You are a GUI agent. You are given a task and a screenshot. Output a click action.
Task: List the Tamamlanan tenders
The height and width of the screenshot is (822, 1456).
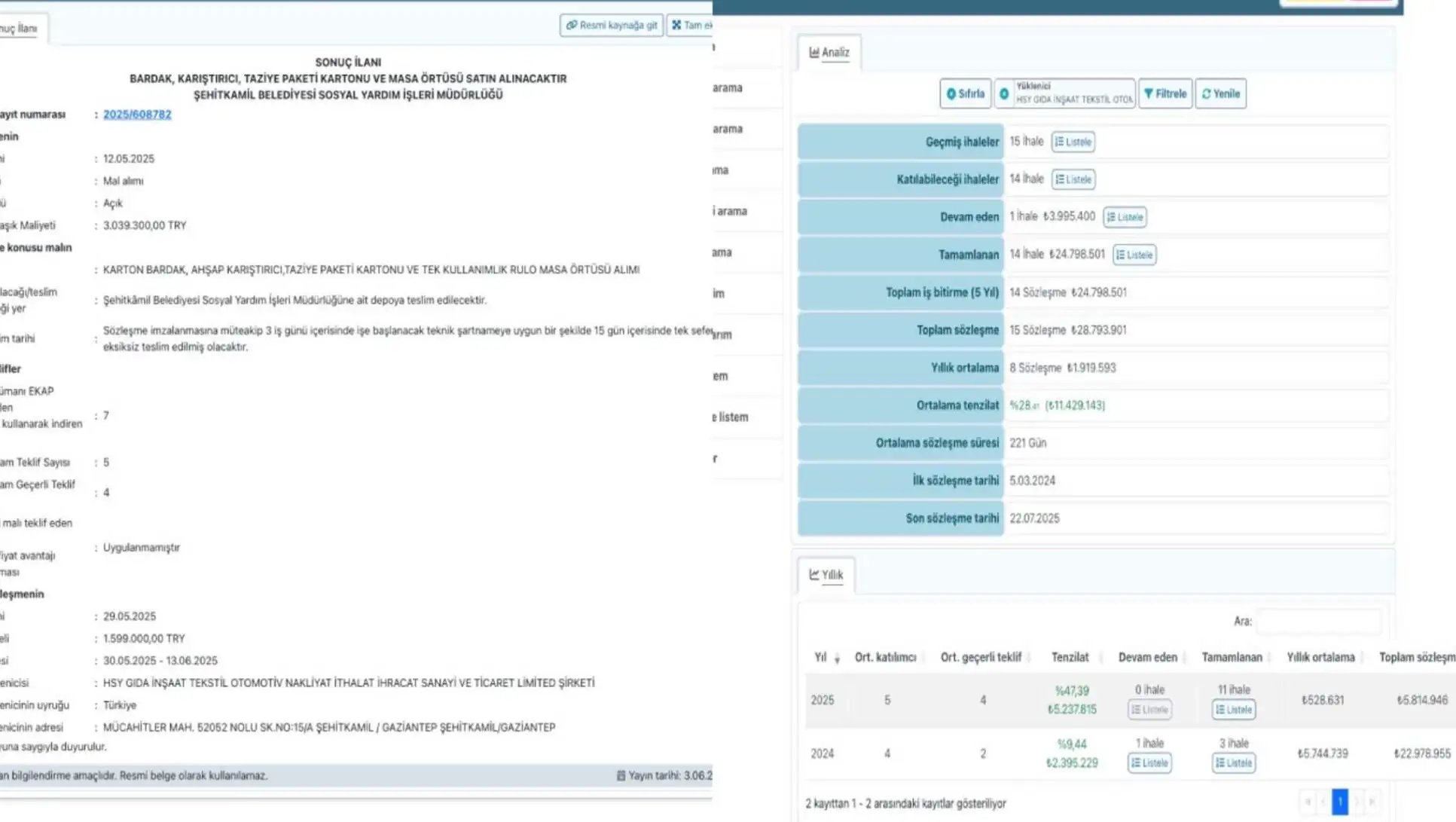[x=1134, y=255]
